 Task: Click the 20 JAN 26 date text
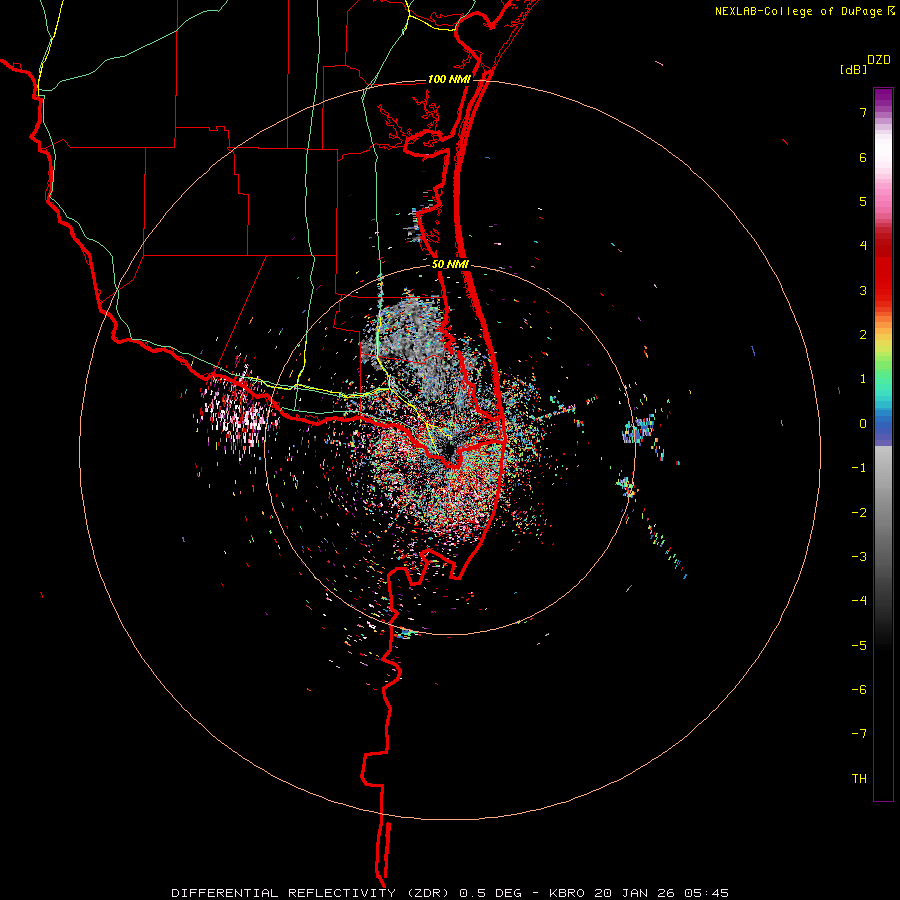[632, 893]
